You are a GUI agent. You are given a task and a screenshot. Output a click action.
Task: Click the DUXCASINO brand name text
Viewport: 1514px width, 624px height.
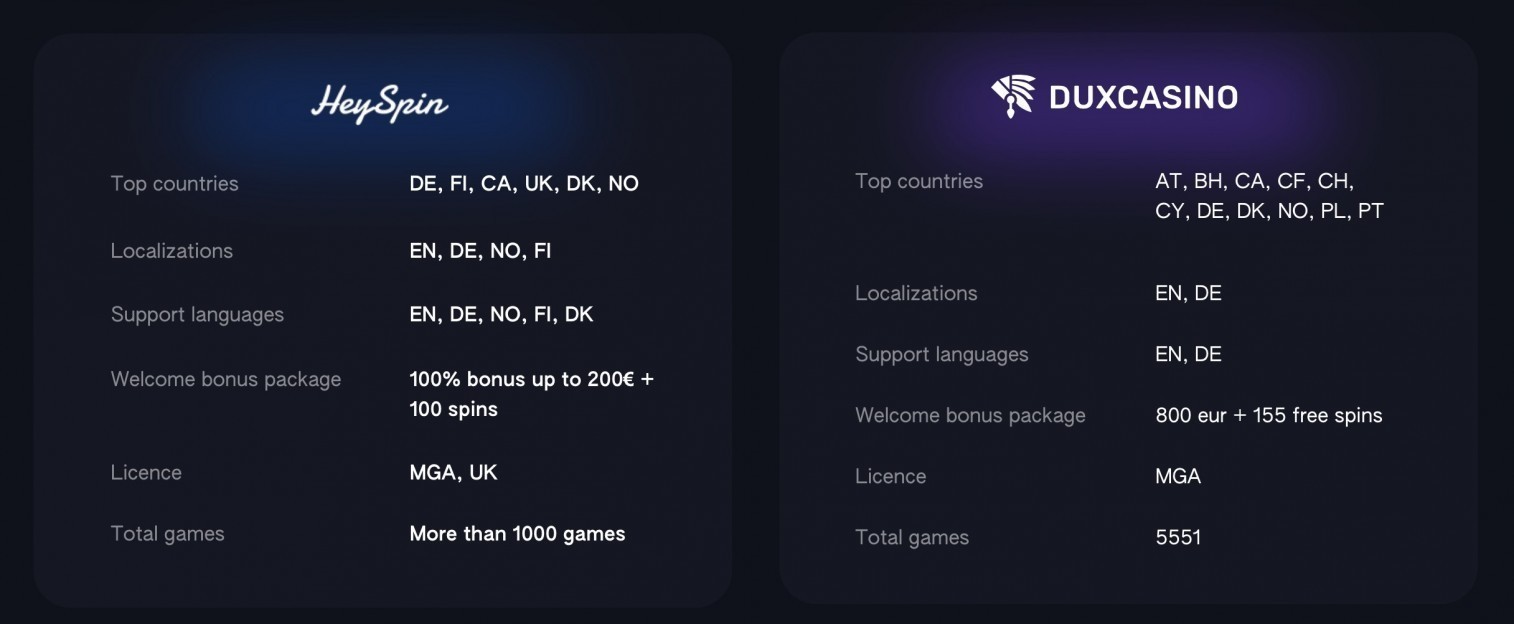(1143, 97)
